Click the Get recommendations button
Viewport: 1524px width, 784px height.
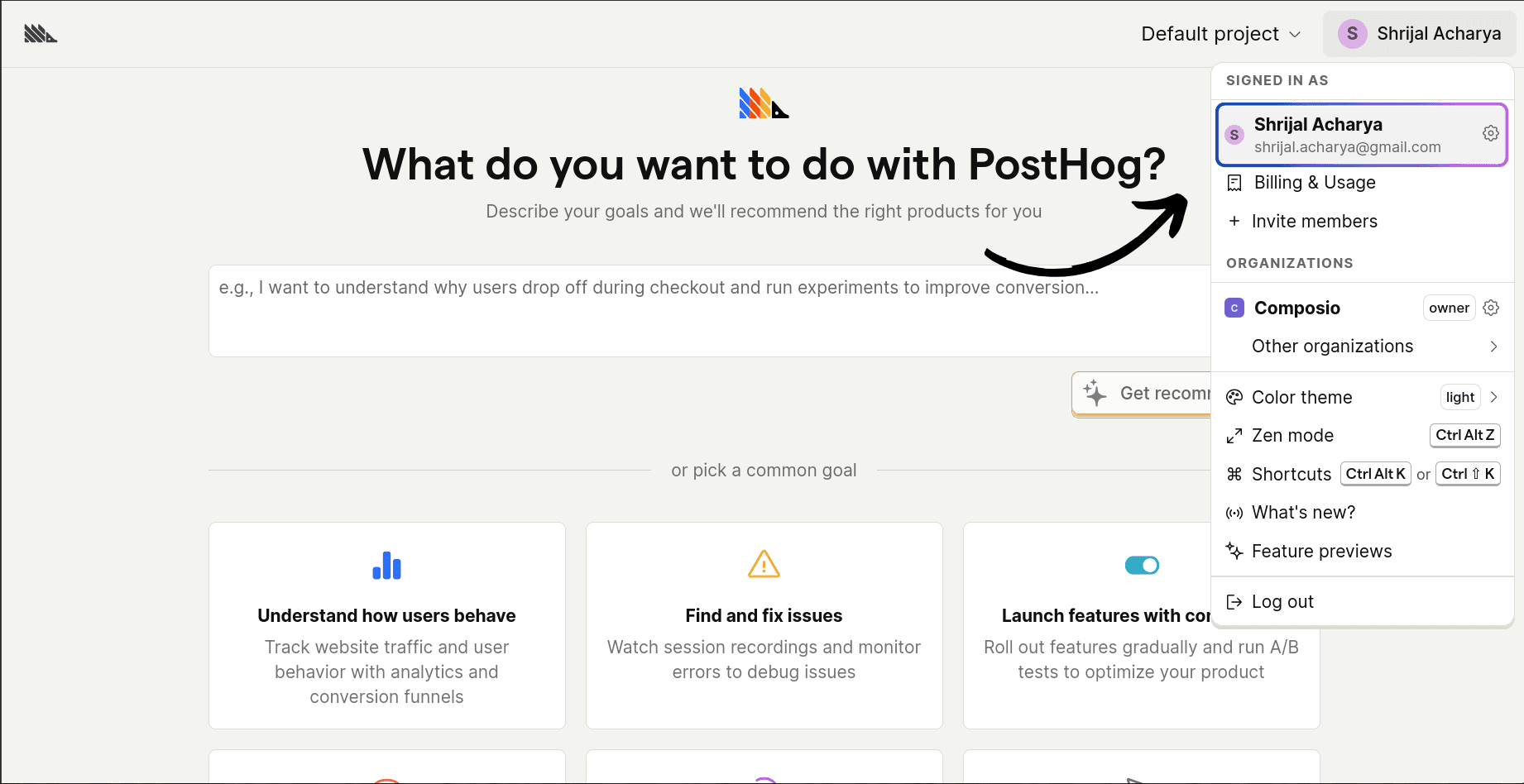pos(1142,394)
